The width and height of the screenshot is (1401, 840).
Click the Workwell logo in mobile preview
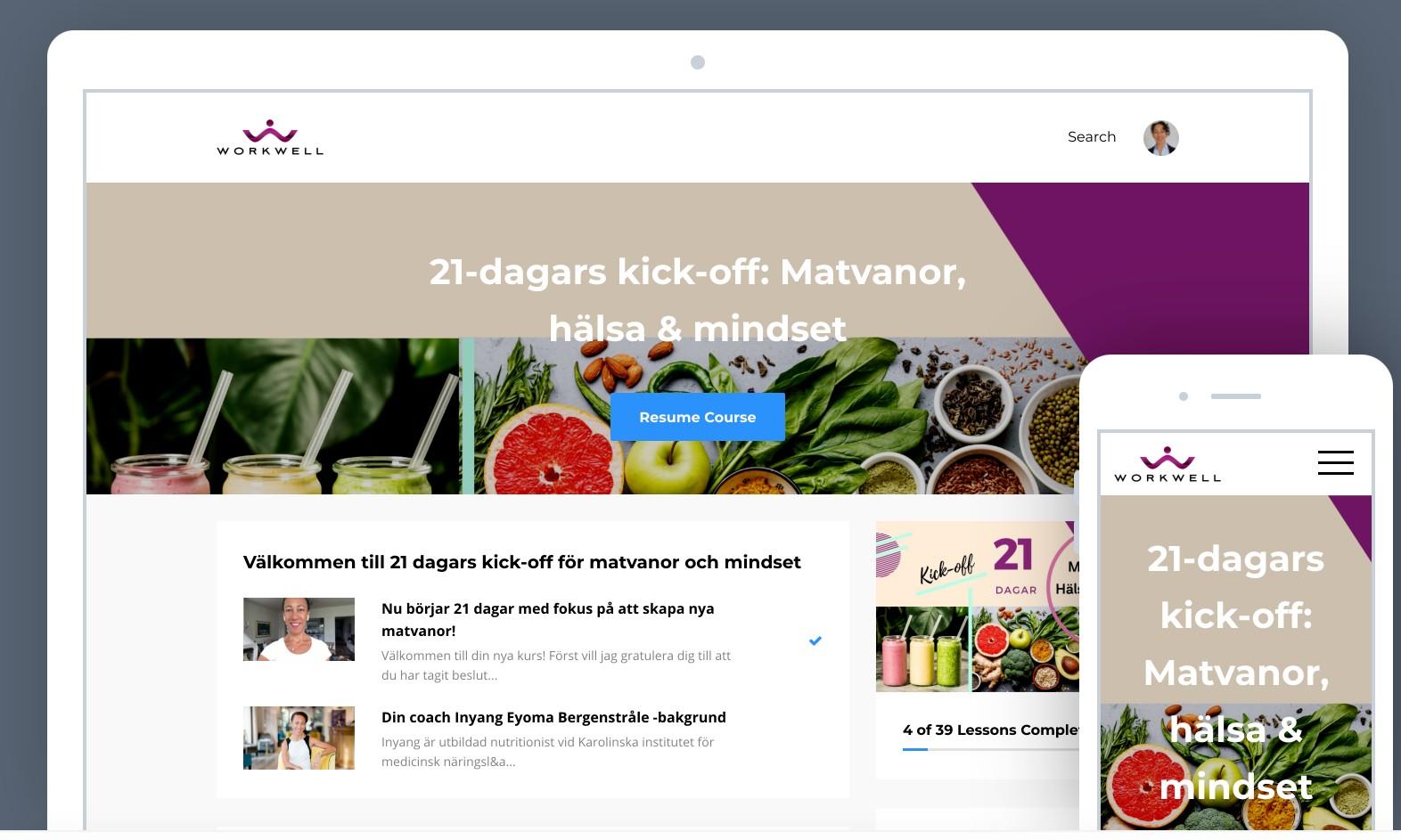pos(1167,464)
